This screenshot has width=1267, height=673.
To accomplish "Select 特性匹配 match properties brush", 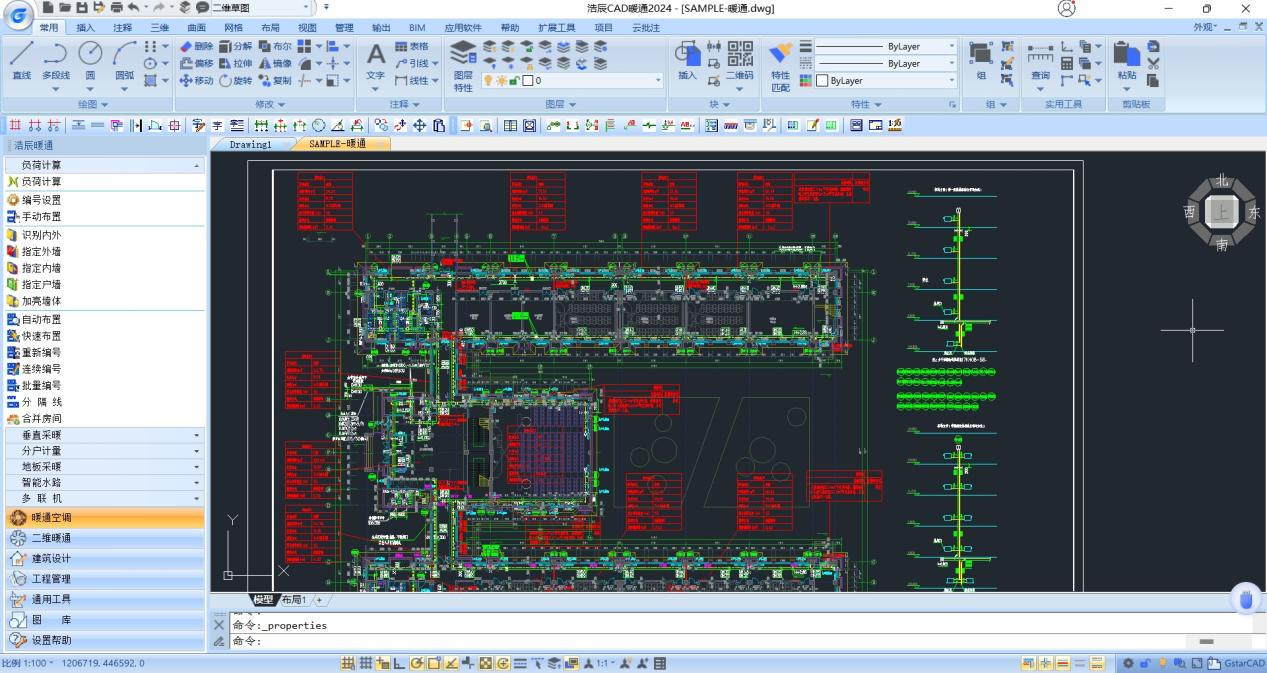I will [x=780, y=66].
